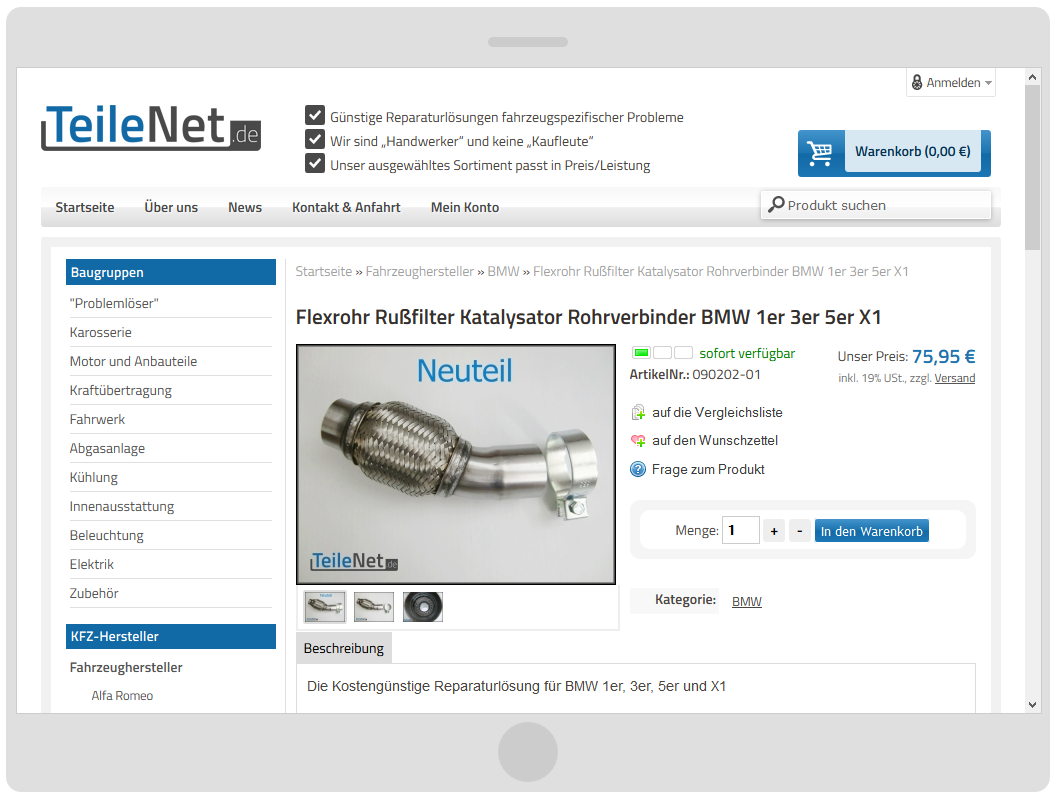The image size is (1057, 799).
Task: Open the Innenausstattung category
Action: [122, 506]
